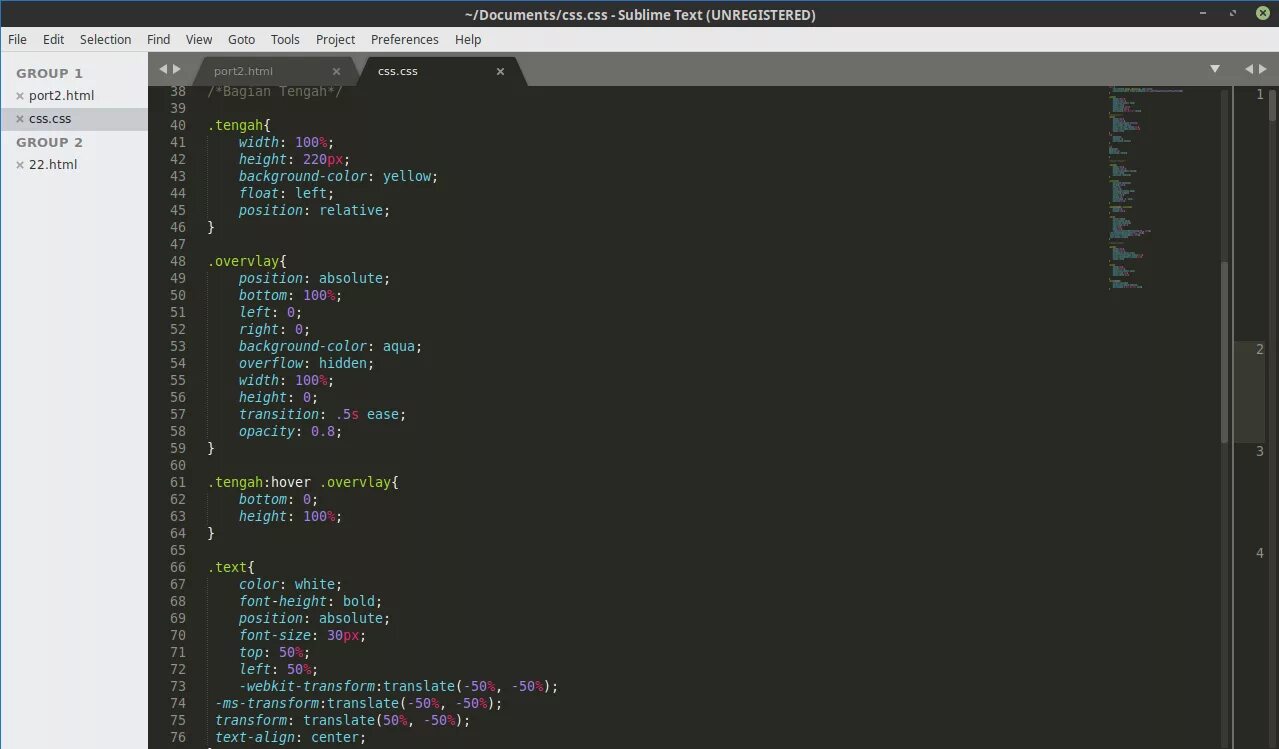The height and width of the screenshot is (749, 1279).
Task: Close the css.css tab
Action: pyautogui.click(x=500, y=71)
